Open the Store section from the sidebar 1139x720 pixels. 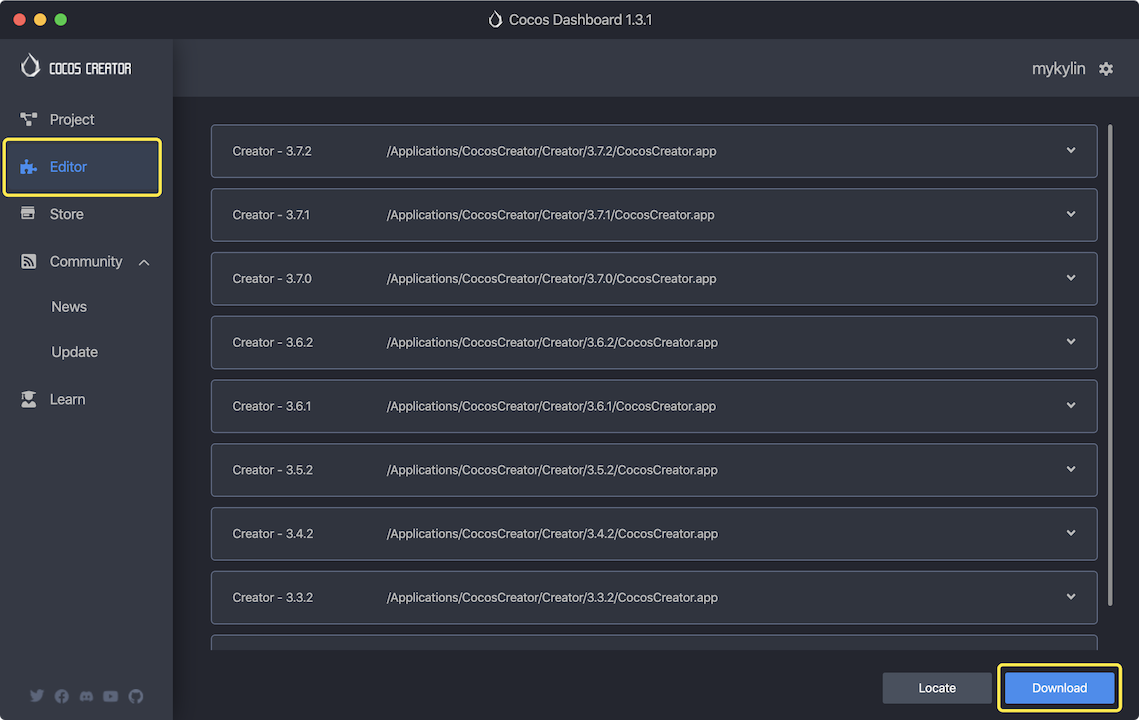(x=66, y=213)
